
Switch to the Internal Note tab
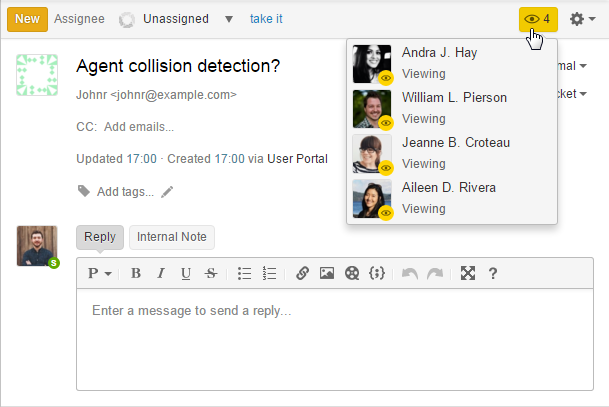coord(172,237)
